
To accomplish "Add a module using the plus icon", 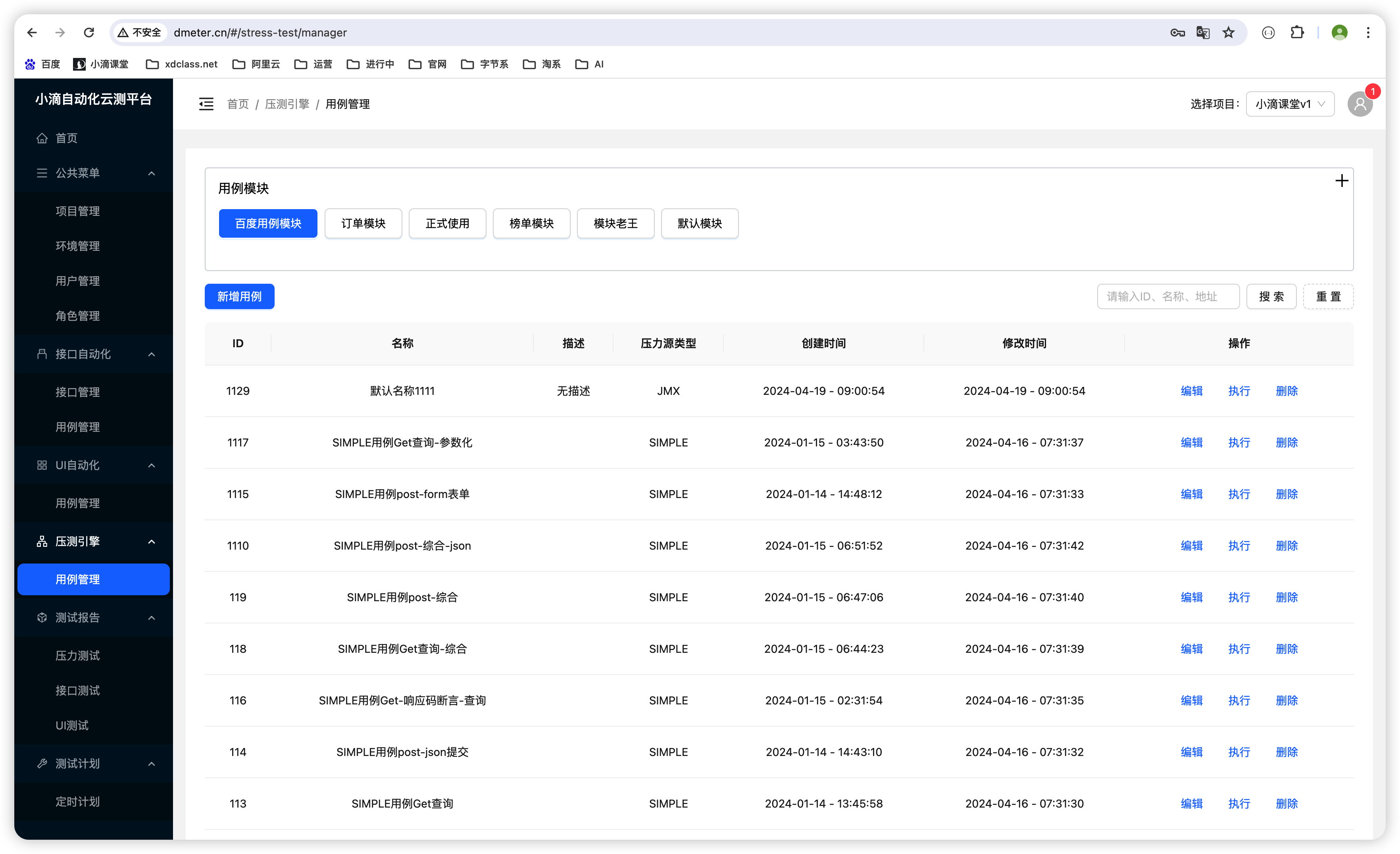I will [1342, 181].
